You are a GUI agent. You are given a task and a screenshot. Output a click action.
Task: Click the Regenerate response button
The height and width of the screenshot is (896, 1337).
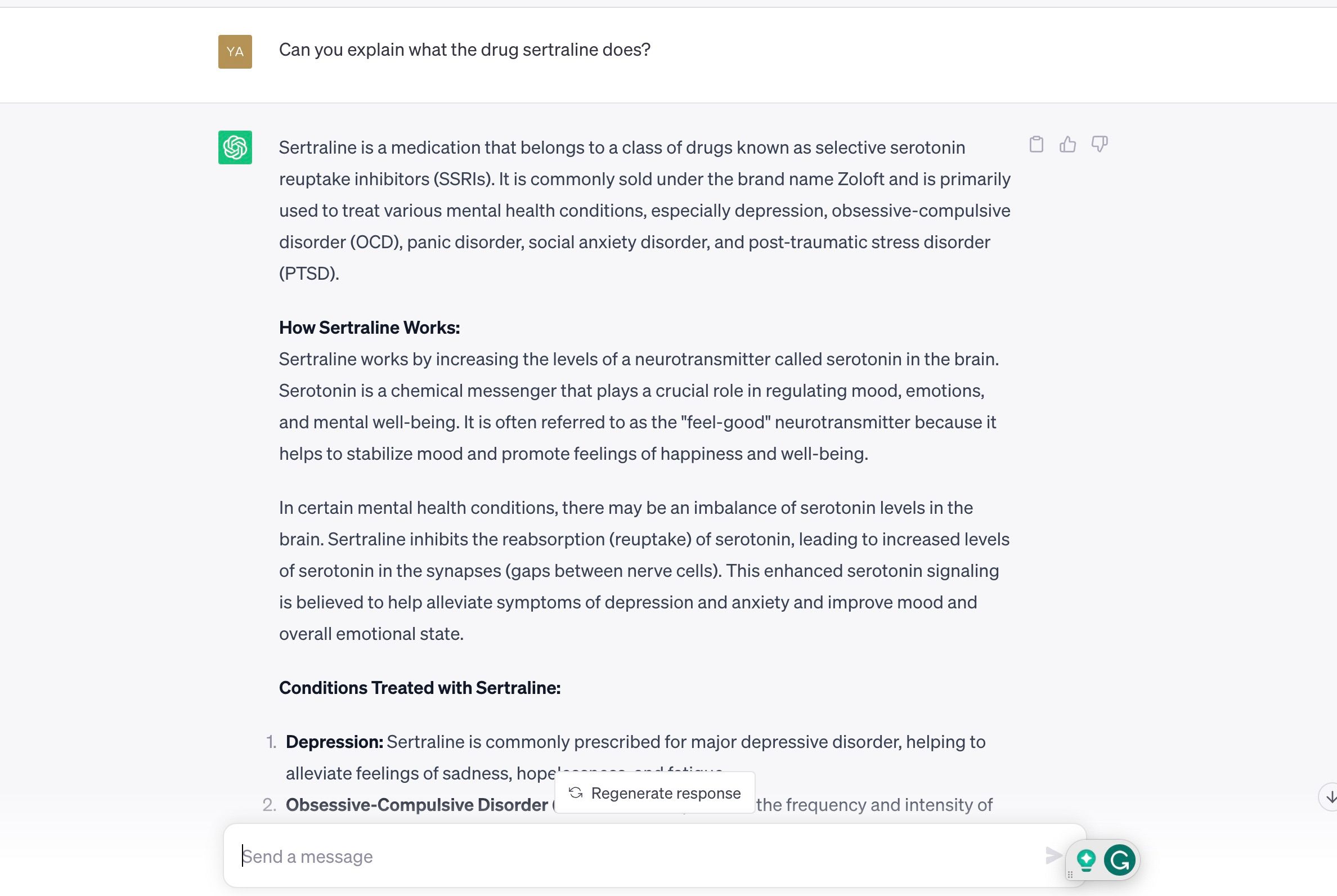click(x=654, y=792)
